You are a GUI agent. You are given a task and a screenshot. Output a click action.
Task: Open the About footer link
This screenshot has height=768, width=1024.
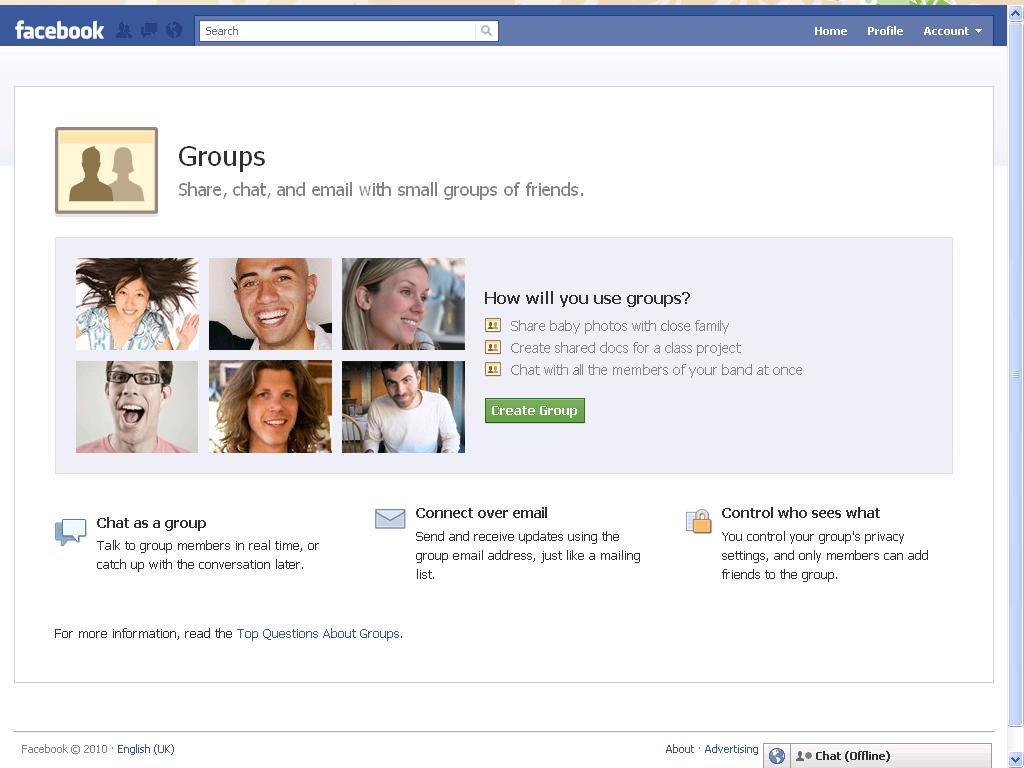pos(679,749)
